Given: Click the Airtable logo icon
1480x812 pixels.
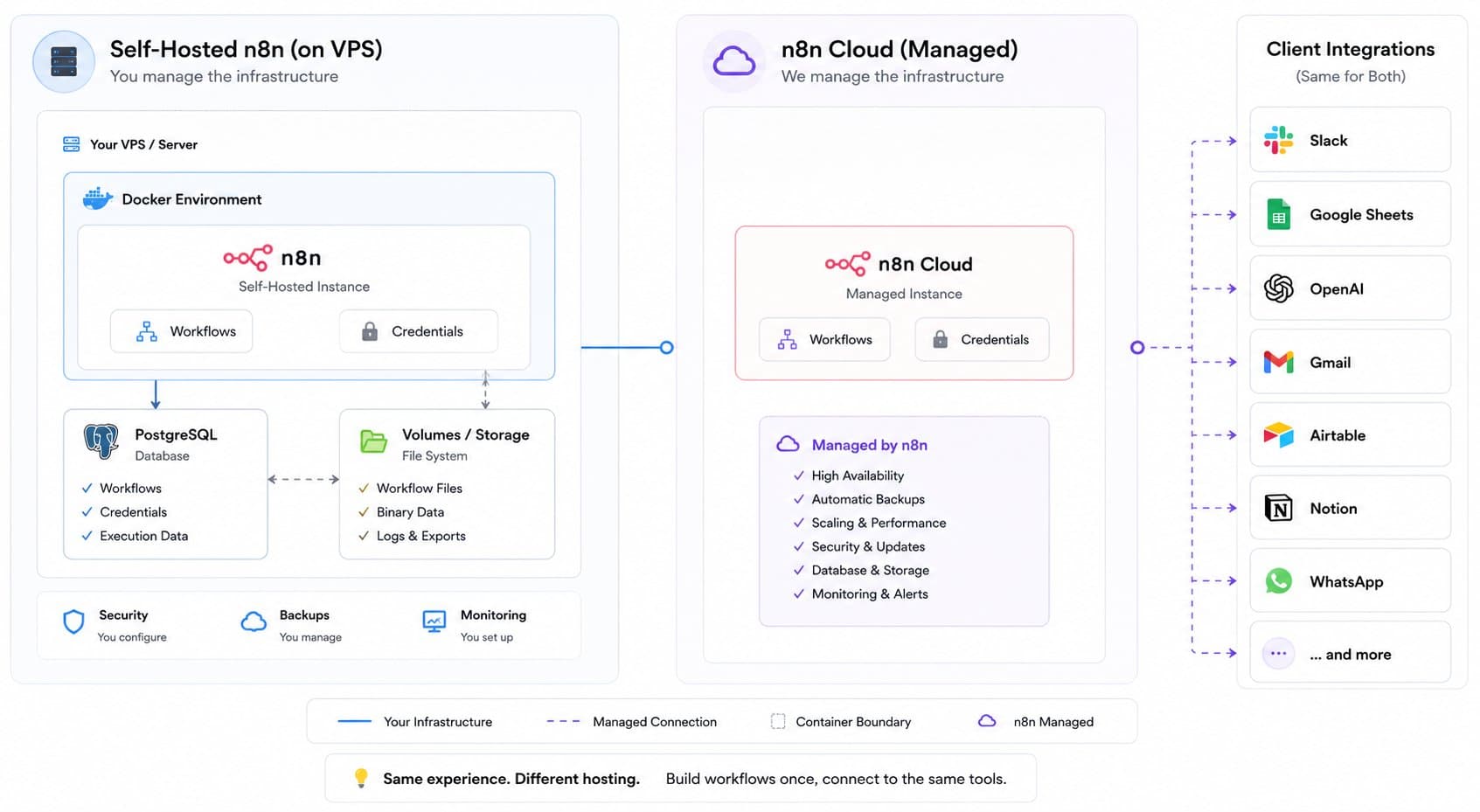Looking at the screenshot, I should (1278, 435).
